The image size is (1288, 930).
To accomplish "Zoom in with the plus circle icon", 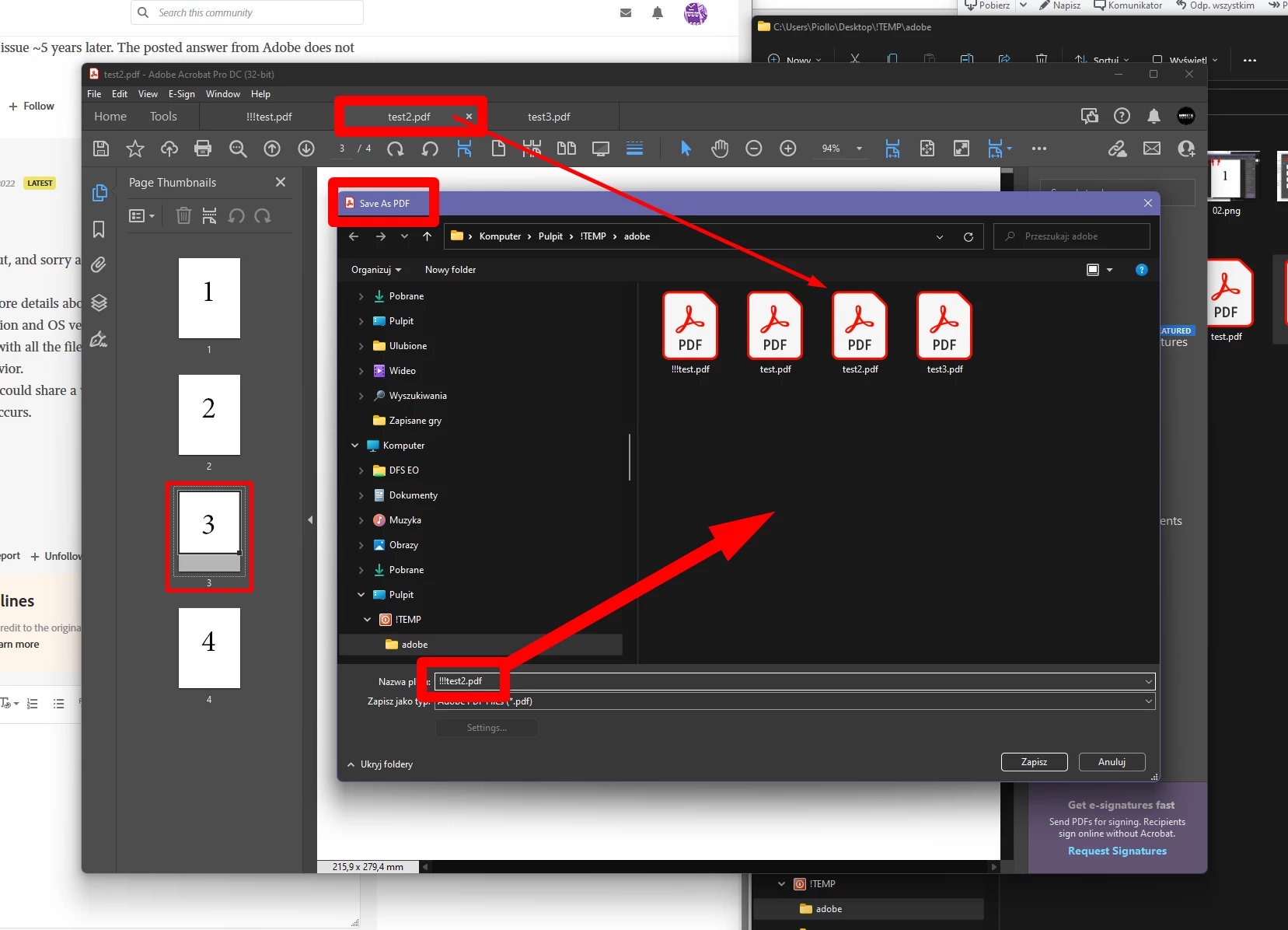I will point(788,149).
